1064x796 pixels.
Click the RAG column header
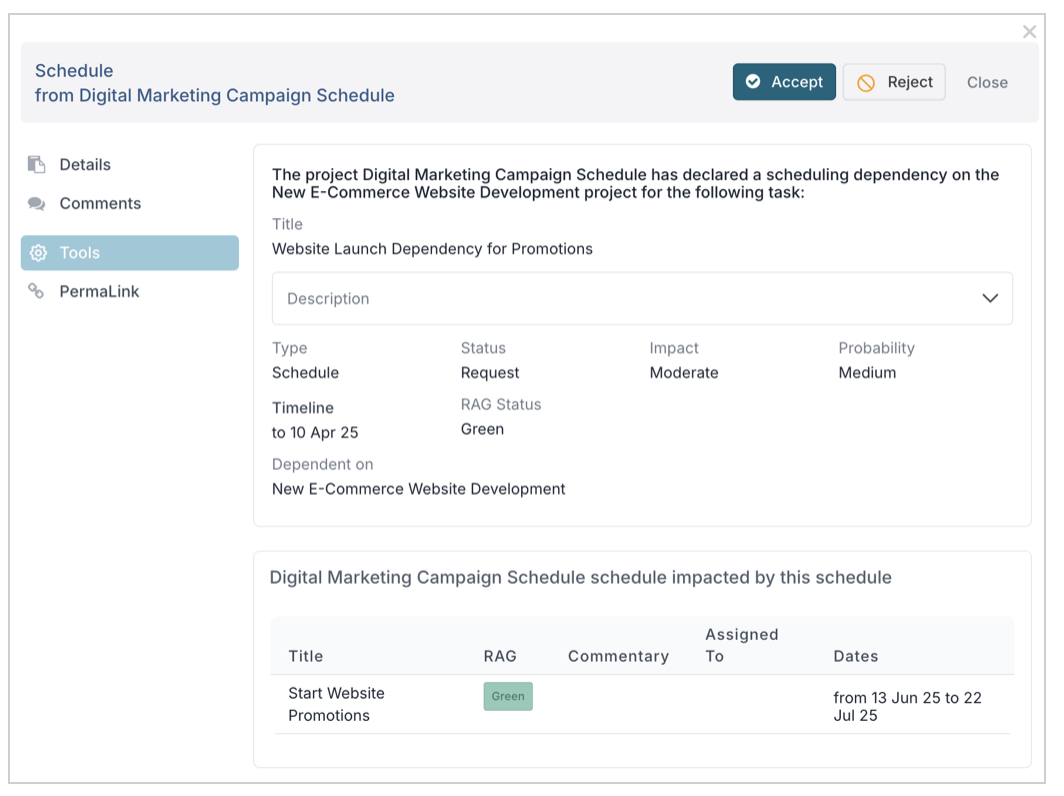[x=499, y=656]
